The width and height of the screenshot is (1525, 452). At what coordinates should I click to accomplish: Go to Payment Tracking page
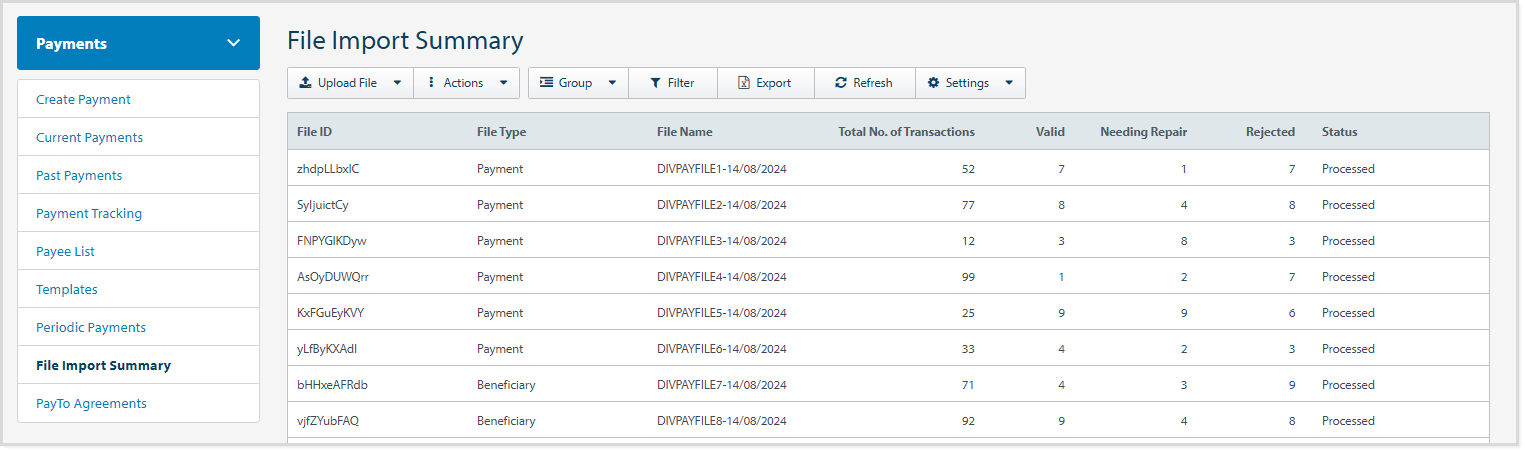click(89, 214)
